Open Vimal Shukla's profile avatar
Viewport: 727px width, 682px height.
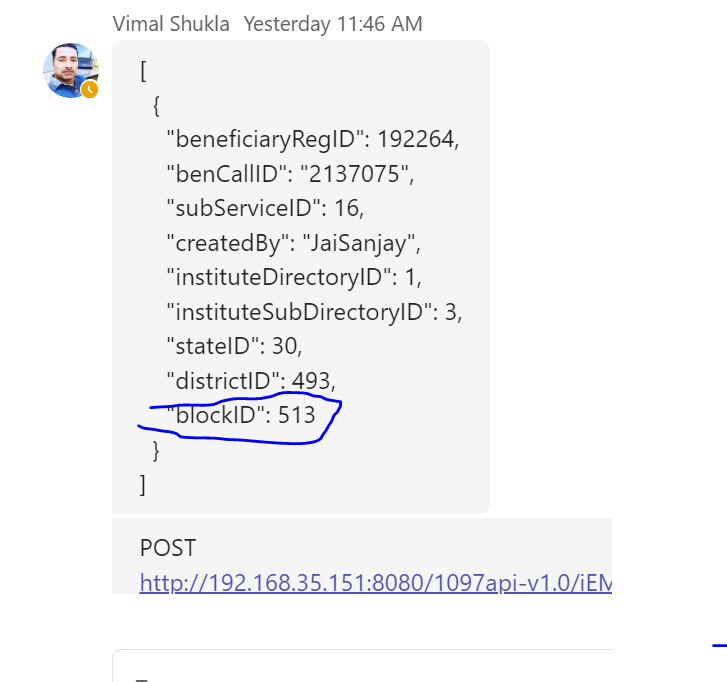(70, 70)
